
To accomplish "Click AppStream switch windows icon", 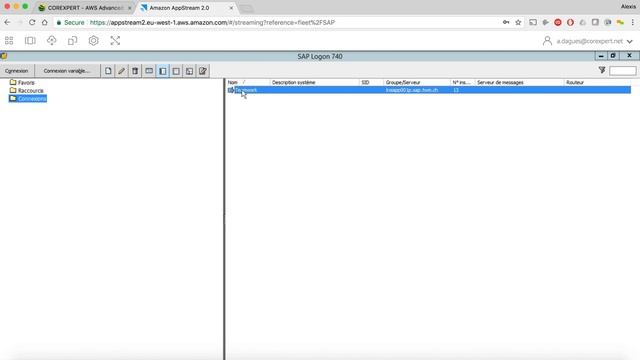I will click(x=30, y=40).
